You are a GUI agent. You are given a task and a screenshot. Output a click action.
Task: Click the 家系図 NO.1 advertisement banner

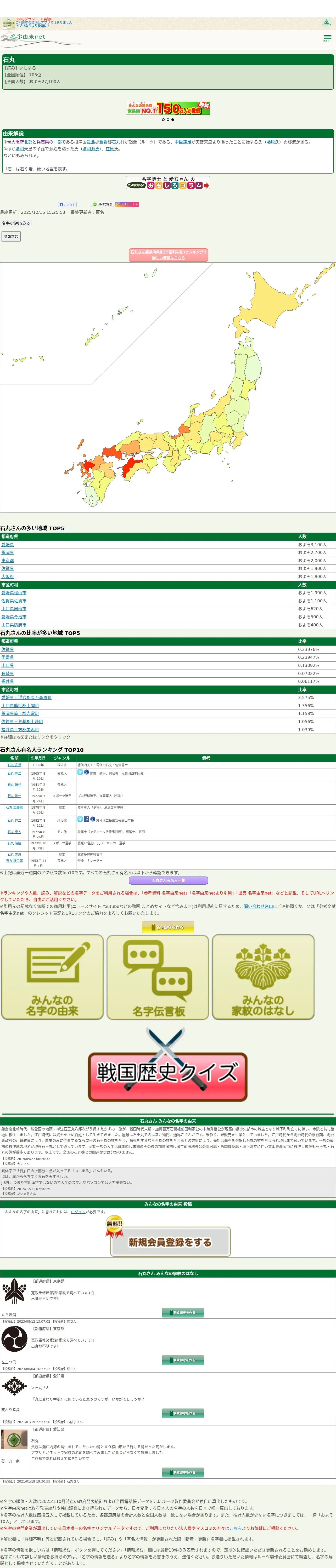click(168, 108)
